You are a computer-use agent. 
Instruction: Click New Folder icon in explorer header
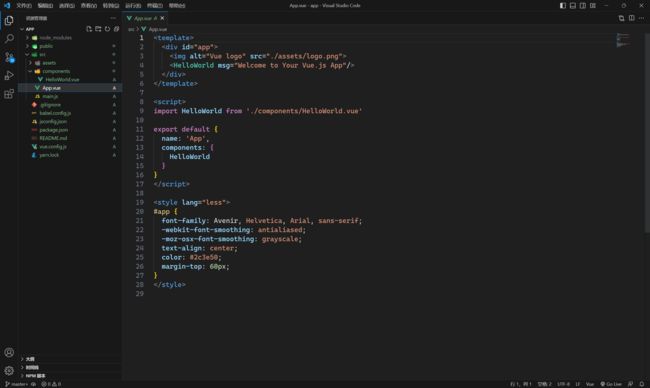[x=98, y=29]
